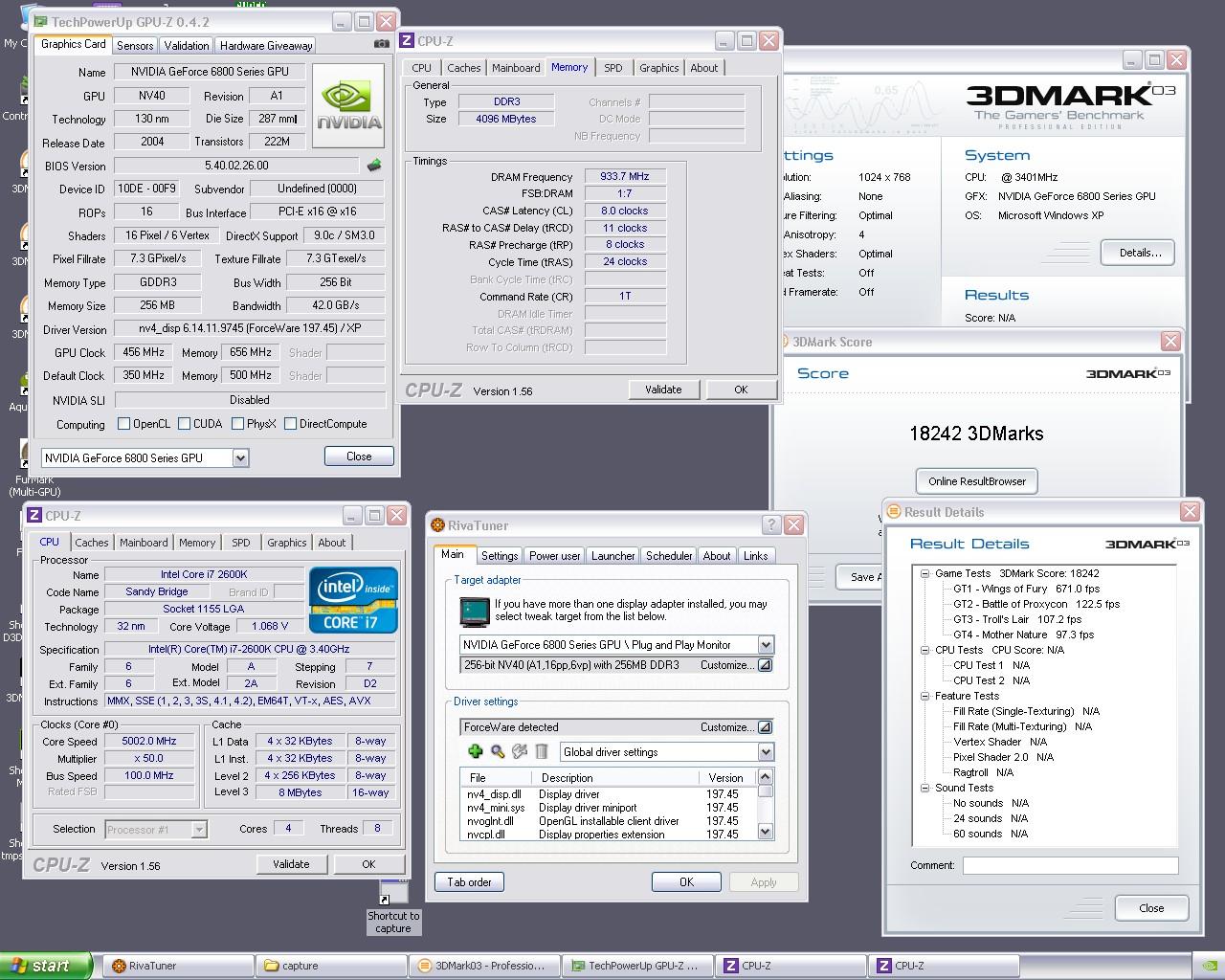This screenshot has height=980, width=1225.
Task: Open the GPU selection dropdown in GPU-Z
Action: click(240, 458)
